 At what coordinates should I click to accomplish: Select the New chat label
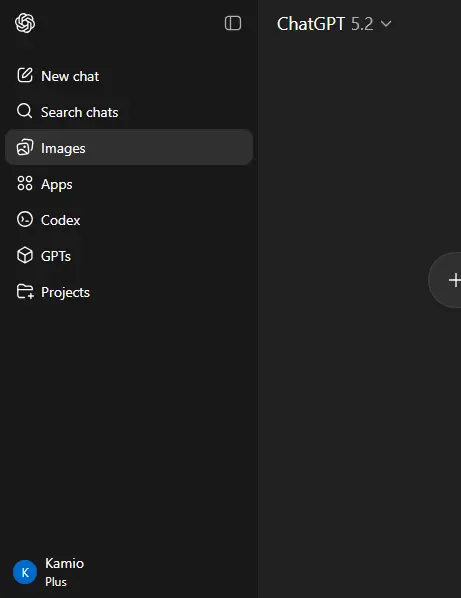(x=70, y=76)
